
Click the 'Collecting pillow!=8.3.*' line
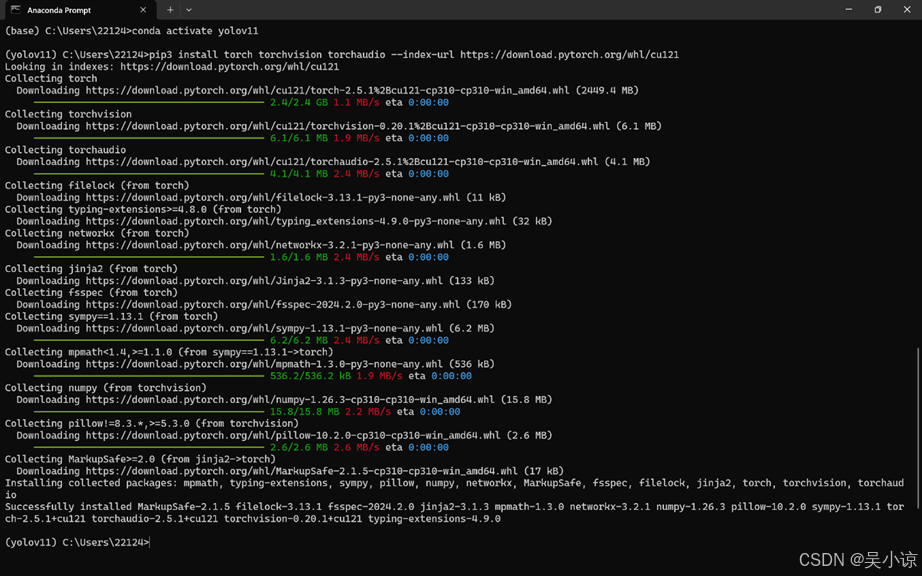click(152, 423)
